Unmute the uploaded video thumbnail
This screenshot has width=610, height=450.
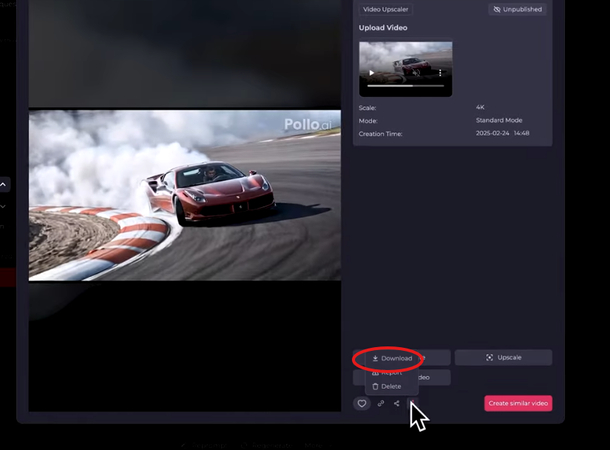pyautogui.click(x=417, y=73)
